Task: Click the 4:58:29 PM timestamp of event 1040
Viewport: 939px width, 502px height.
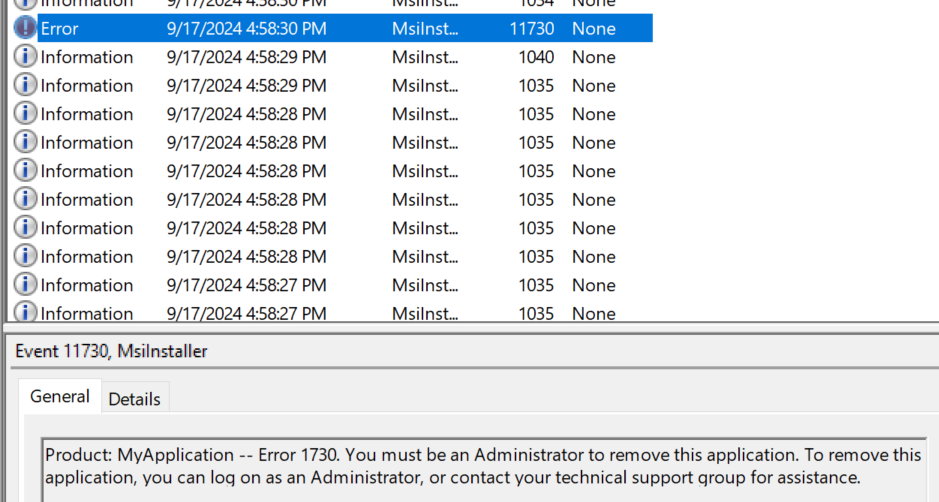Action: pyautogui.click(x=246, y=57)
